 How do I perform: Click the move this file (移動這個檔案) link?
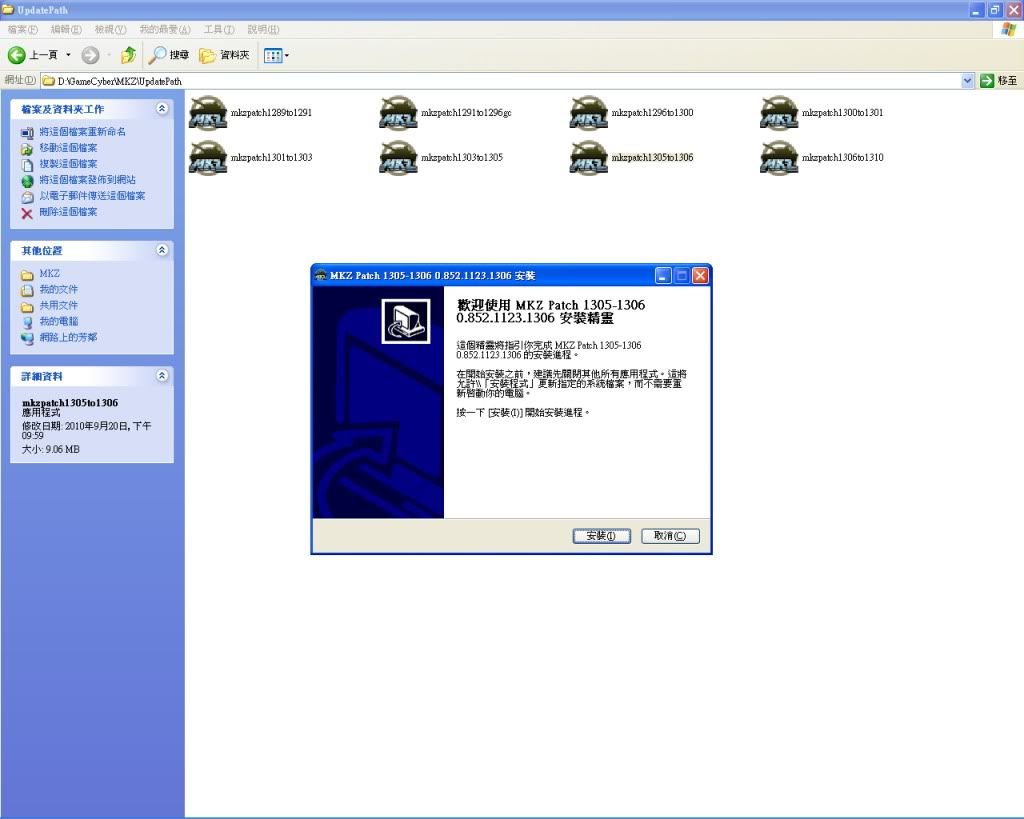[x=68, y=148]
